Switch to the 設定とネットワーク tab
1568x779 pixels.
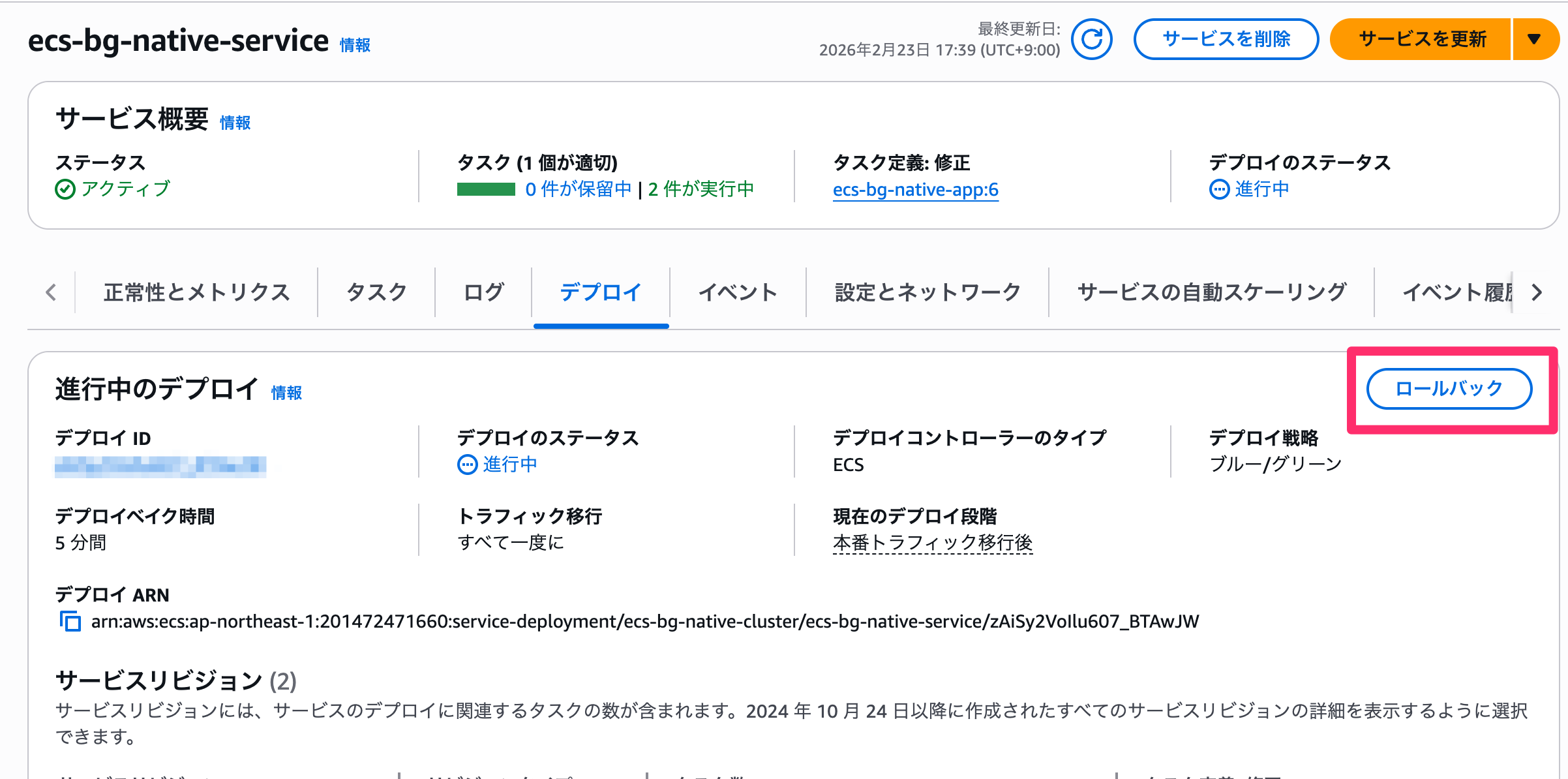tap(926, 292)
